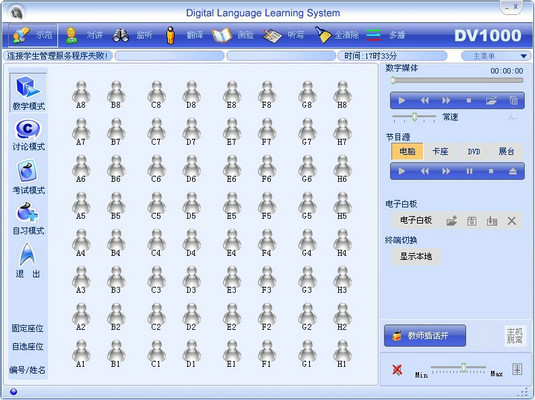The image size is (535, 400).
Task: Stop the program source device
Action: tap(491, 171)
